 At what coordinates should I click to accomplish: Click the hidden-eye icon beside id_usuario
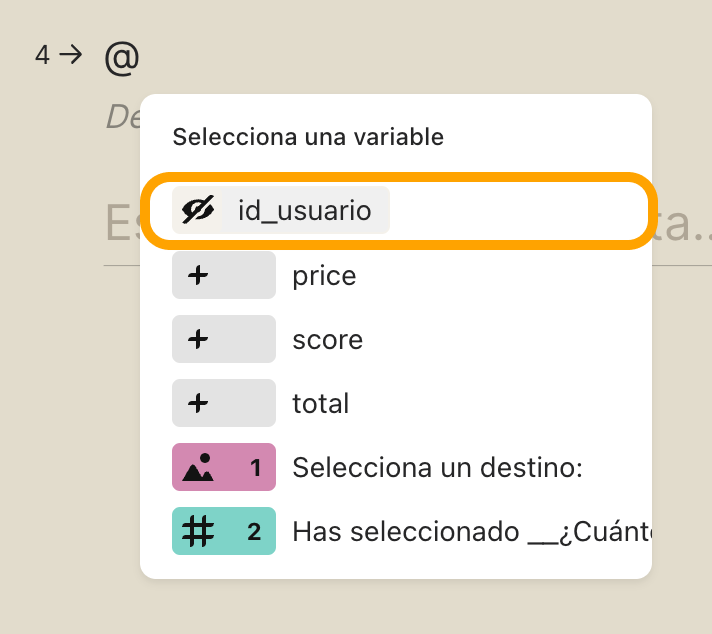[x=198, y=210]
